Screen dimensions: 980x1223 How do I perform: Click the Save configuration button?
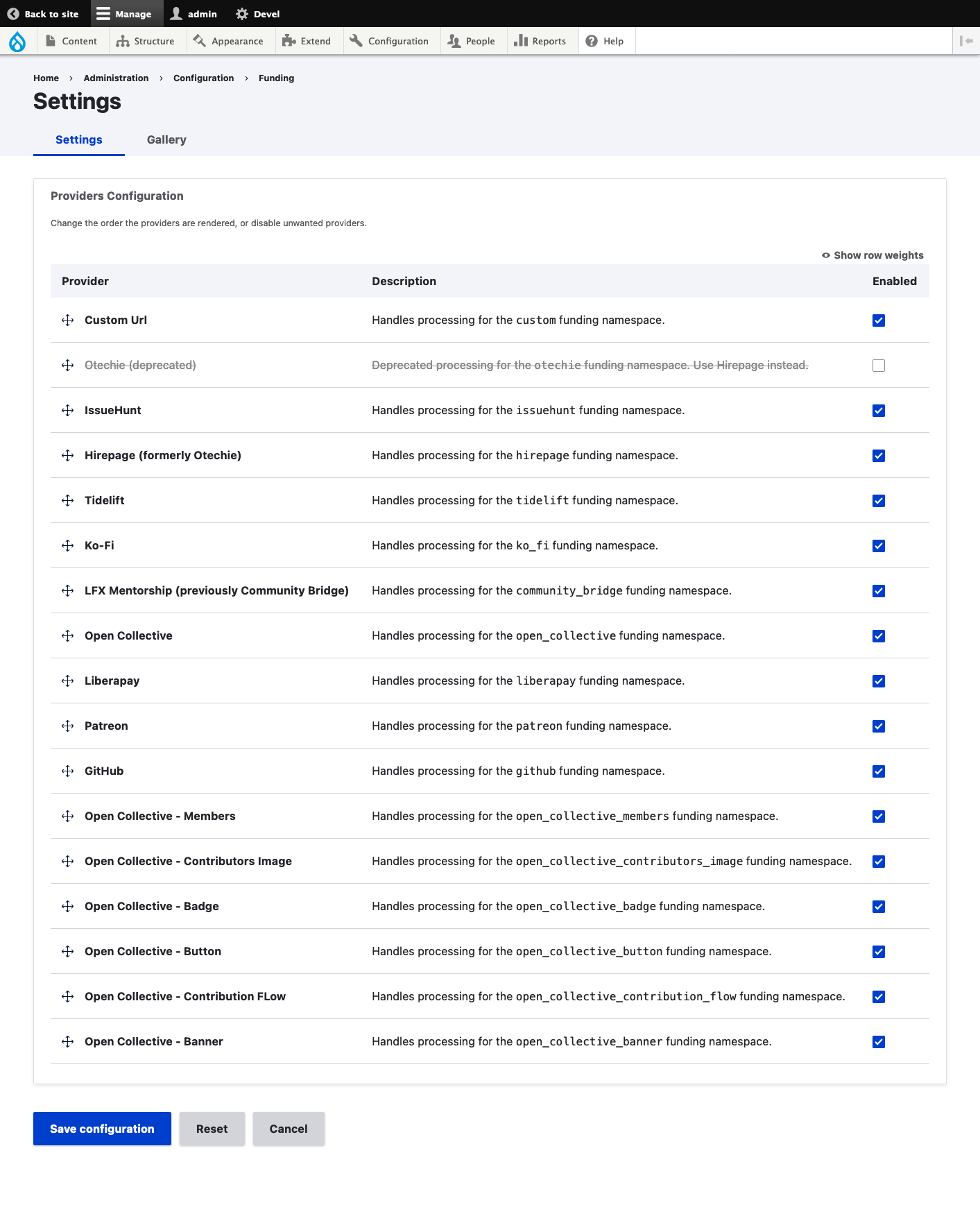point(102,1129)
